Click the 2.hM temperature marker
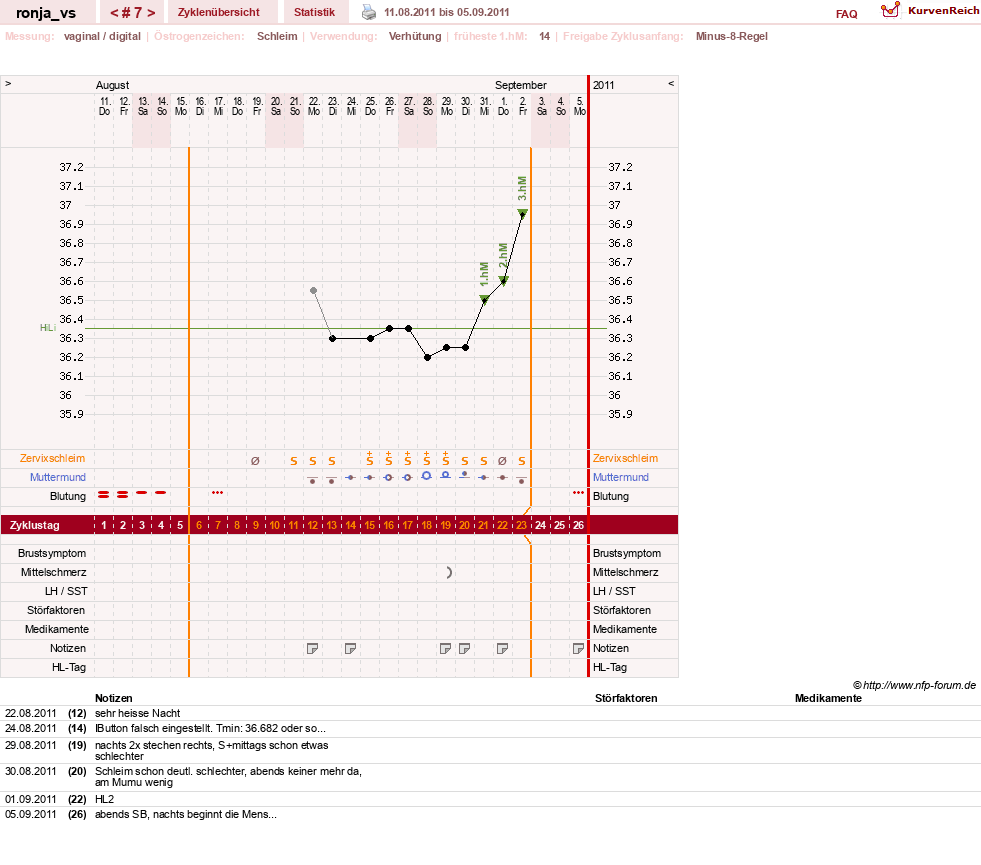Viewport: 981px width, 865px height. point(504,280)
